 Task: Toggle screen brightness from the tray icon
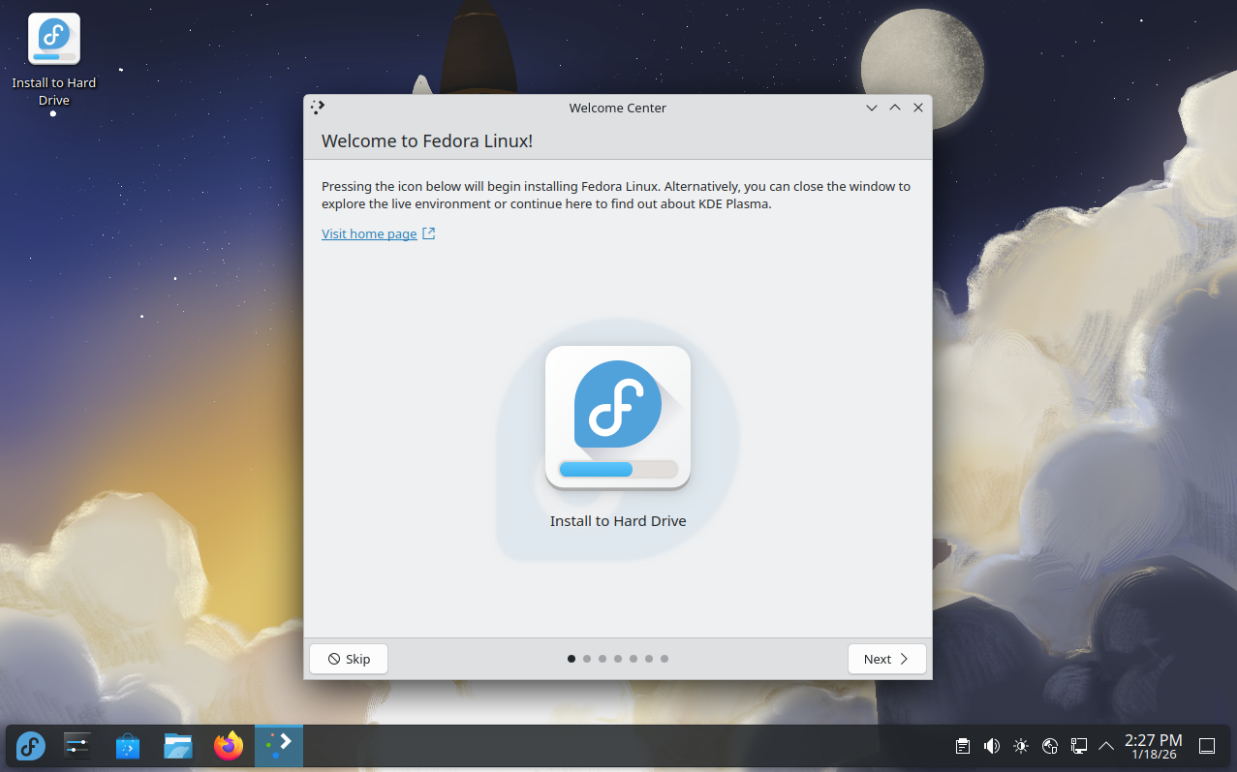pyautogui.click(x=1020, y=745)
